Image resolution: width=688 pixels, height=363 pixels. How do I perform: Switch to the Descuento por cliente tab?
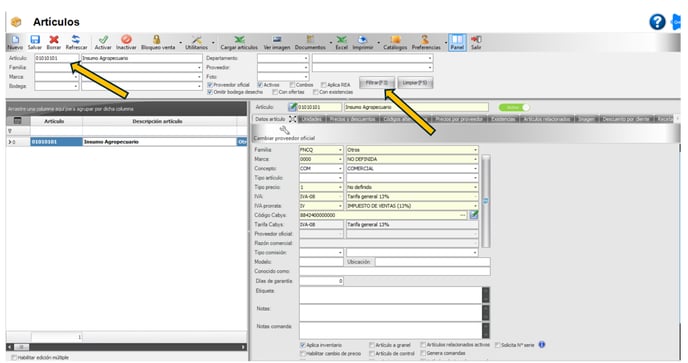626,119
